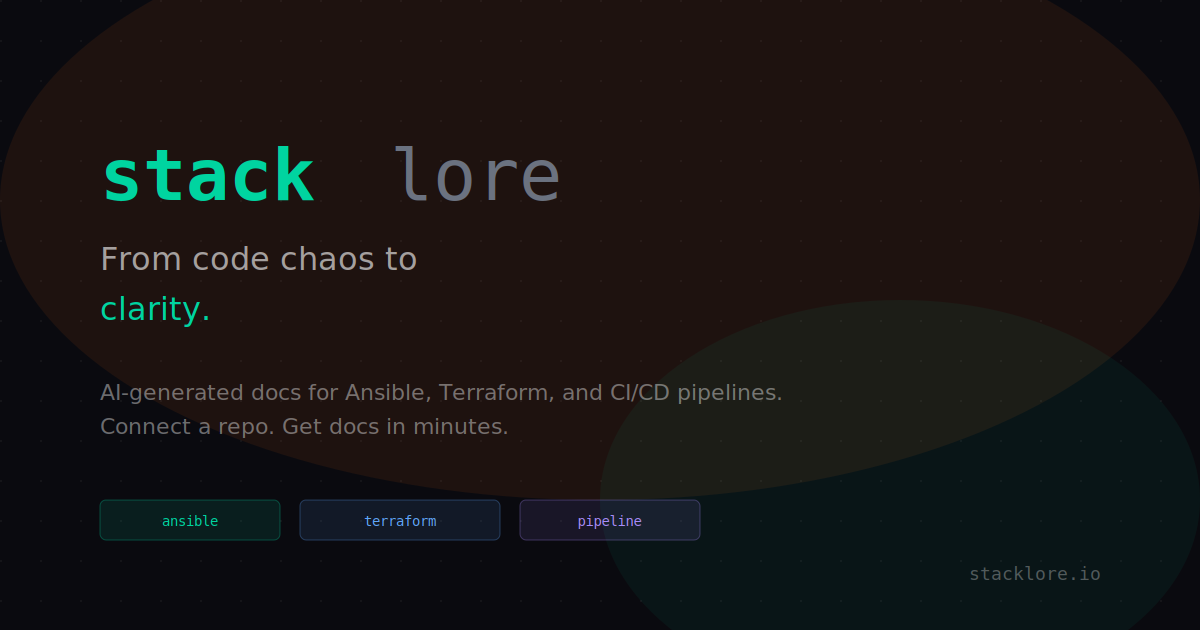Click the gray "lore" logo word
Image resolution: width=1200 pixels, height=630 pixels.
pyautogui.click(x=476, y=177)
